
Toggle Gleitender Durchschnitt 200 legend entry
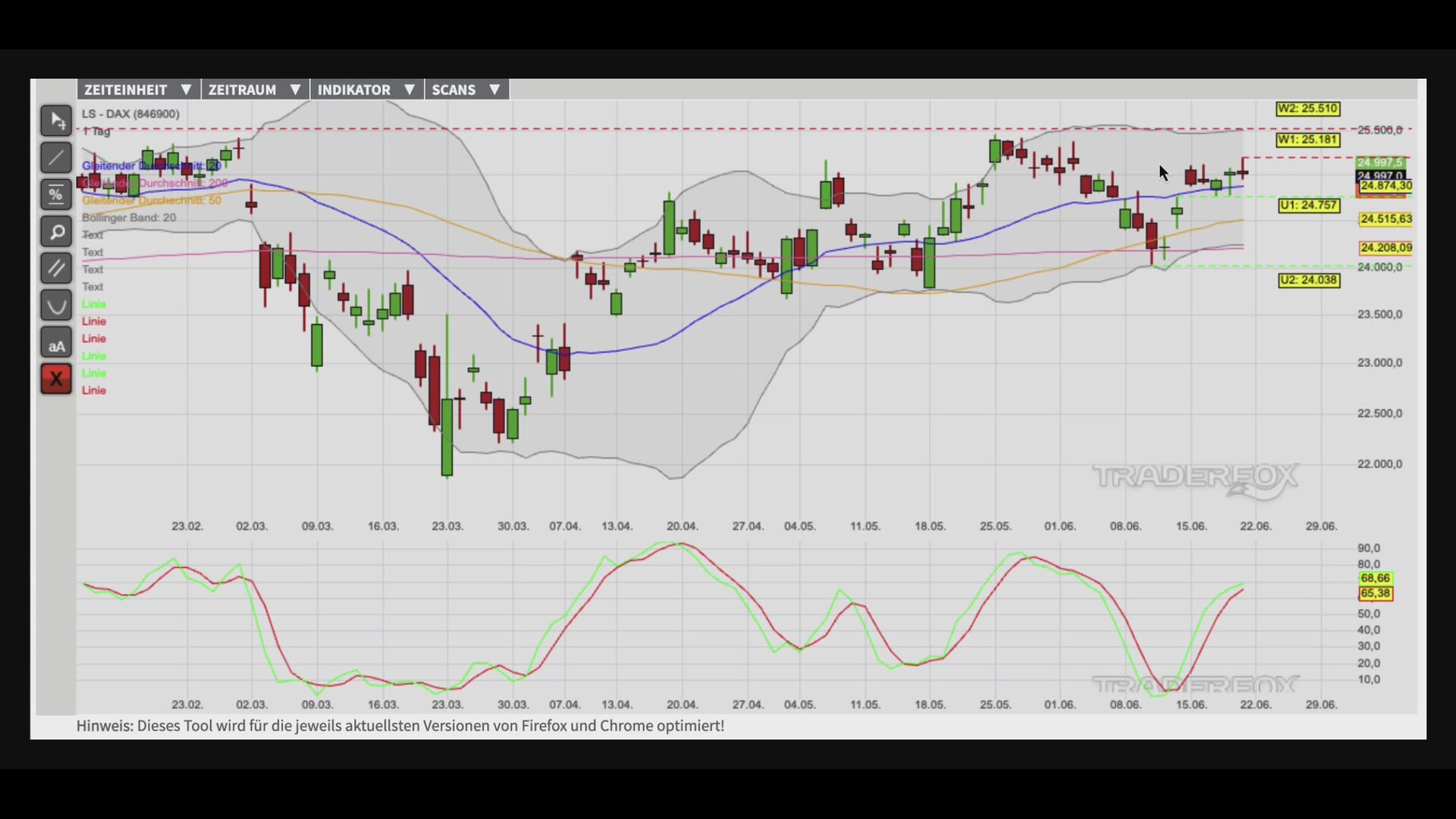click(x=155, y=183)
